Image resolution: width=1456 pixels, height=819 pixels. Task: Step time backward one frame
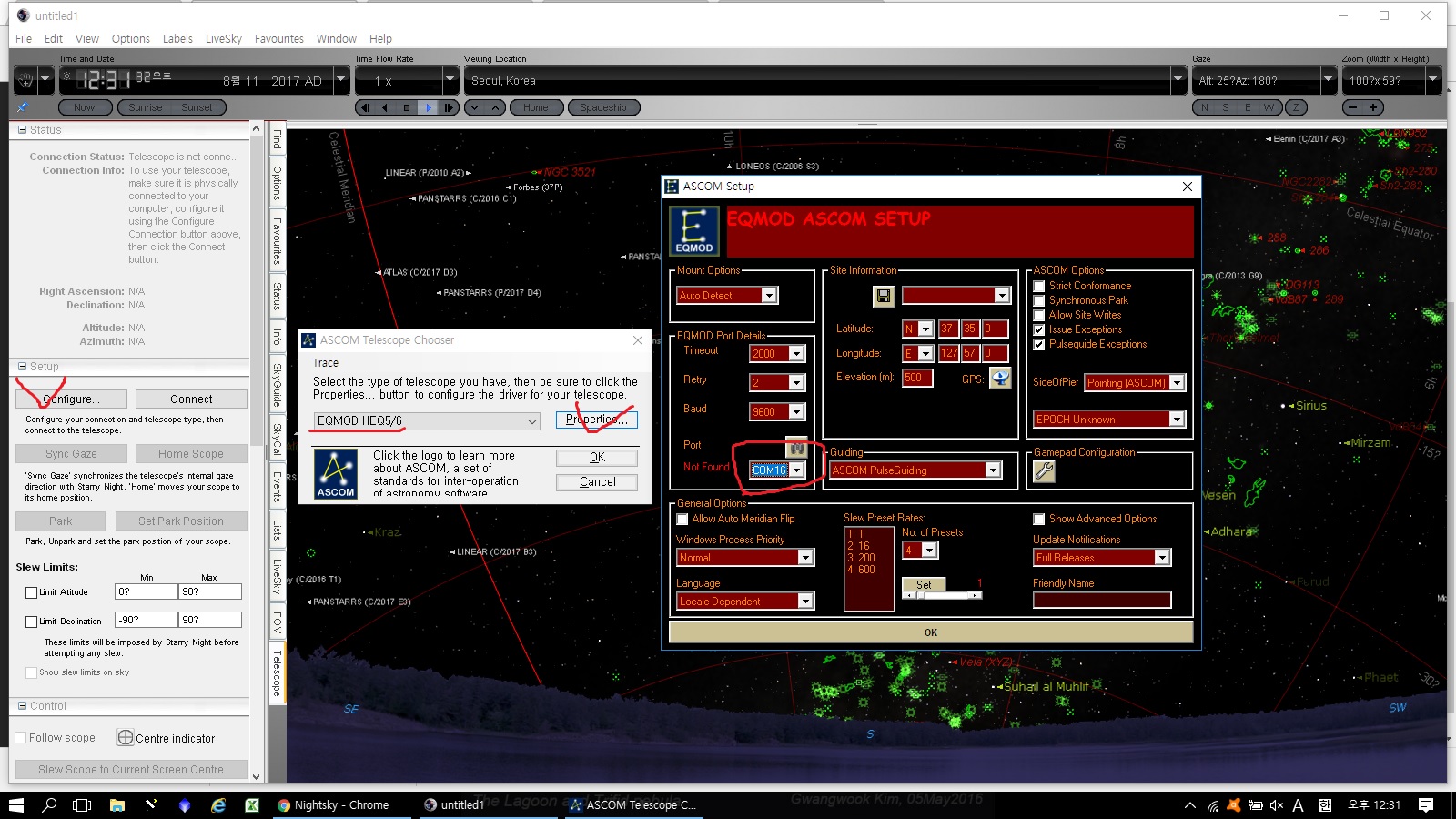coord(366,107)
